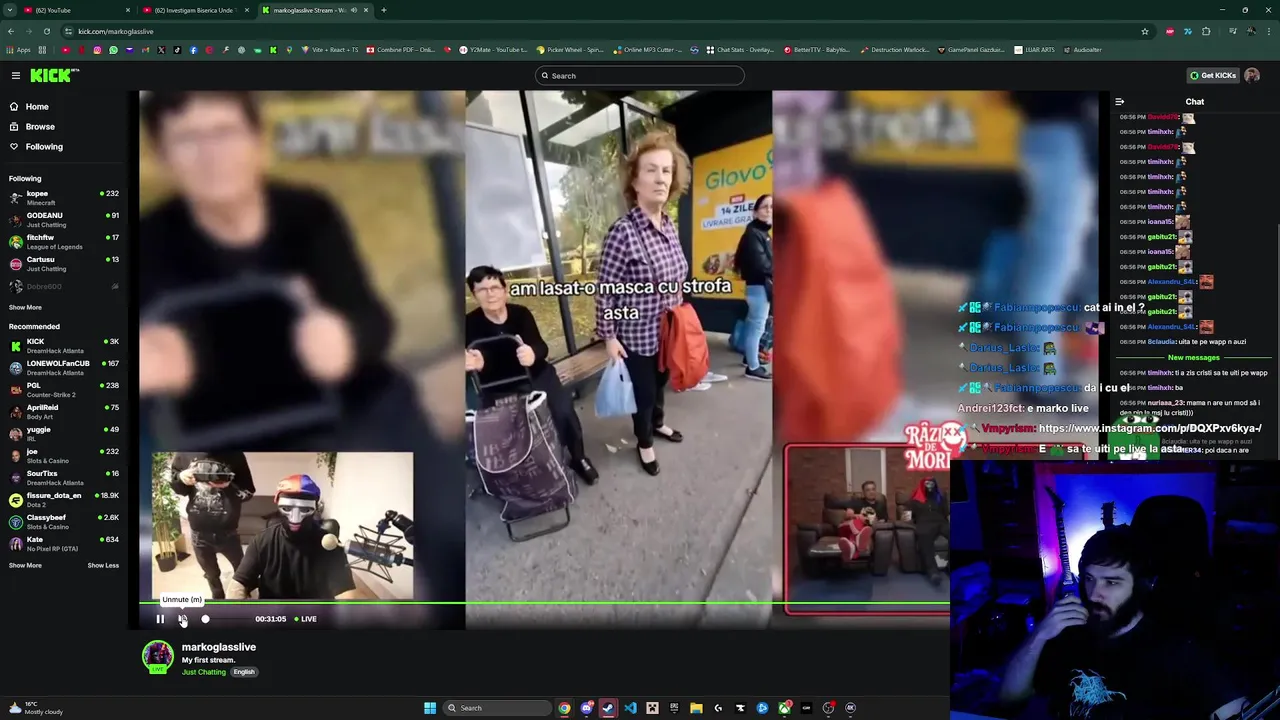Open offline Dobre600 channel

64,286
